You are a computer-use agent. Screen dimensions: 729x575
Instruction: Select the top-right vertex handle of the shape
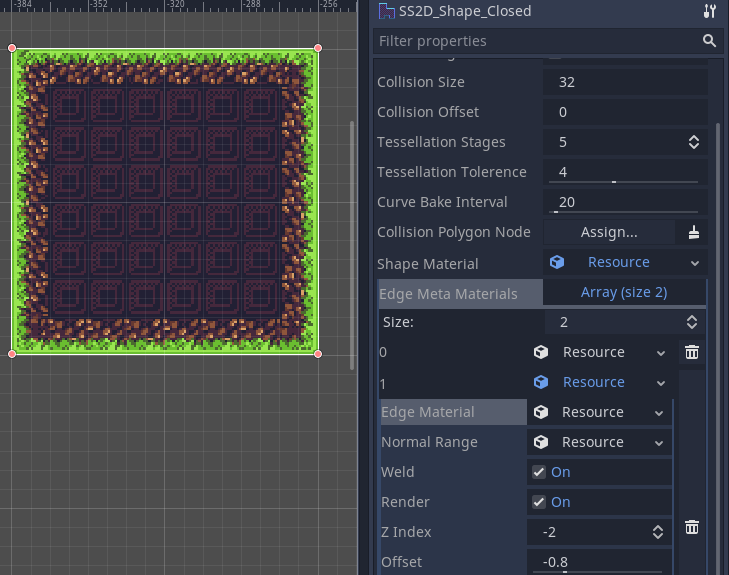(x=318, y=48)
